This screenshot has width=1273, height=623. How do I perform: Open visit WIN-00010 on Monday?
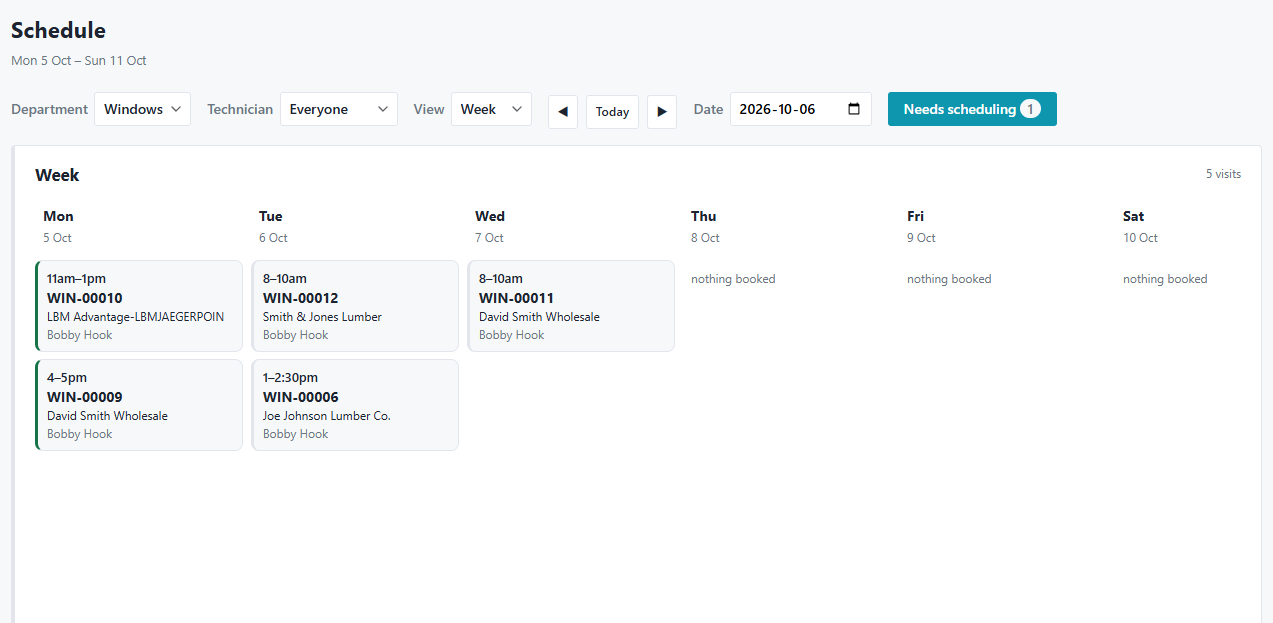[139, 306]
